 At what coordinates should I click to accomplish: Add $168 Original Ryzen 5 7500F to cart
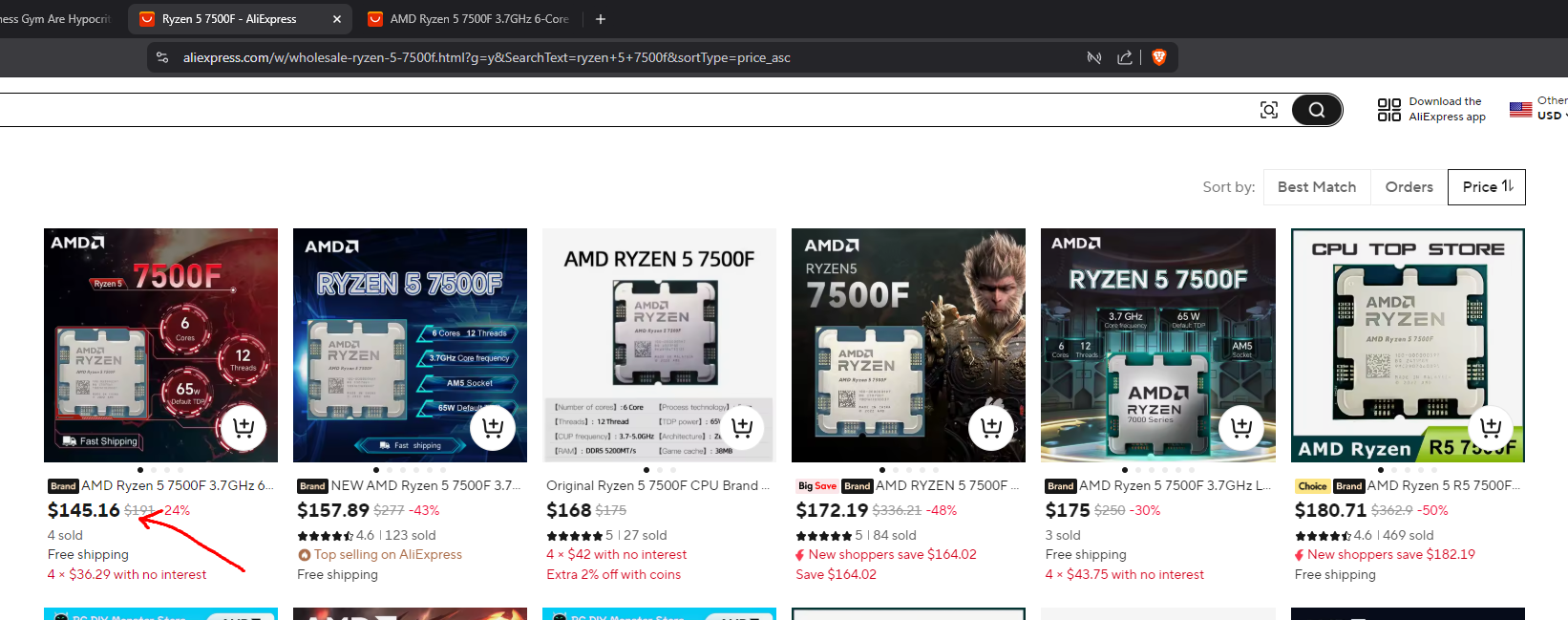(742, 427)
